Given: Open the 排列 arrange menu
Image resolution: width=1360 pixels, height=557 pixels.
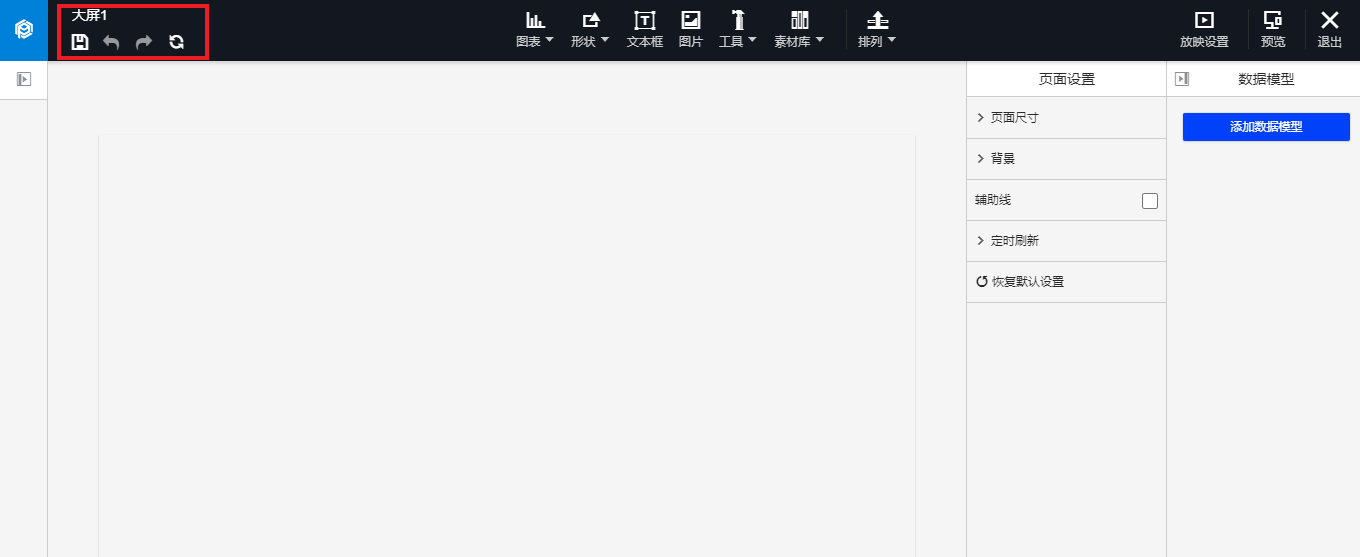Looking at the screenshot, I should coord(877,30).
